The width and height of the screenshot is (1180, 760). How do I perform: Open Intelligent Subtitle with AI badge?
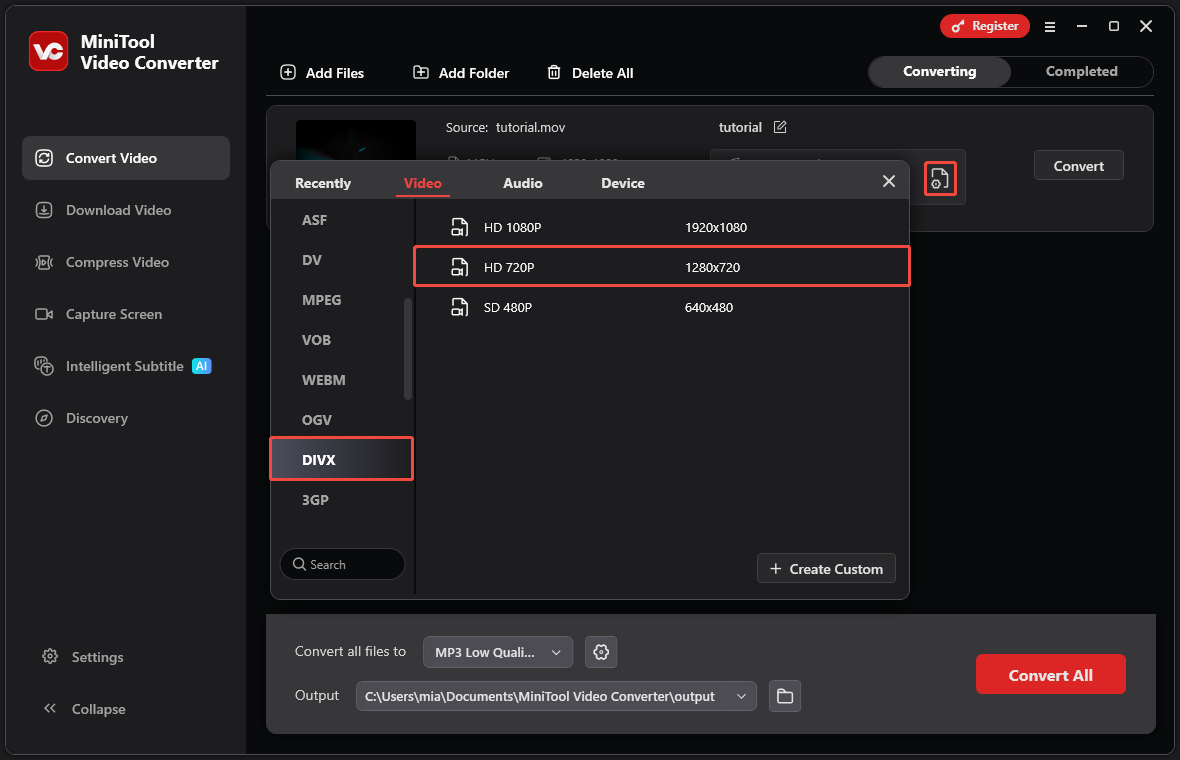point(44,366)
